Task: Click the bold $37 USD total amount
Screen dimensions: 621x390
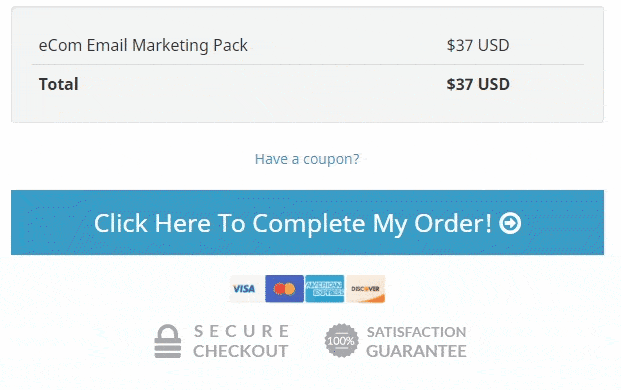Action: (x=478, y=84)
